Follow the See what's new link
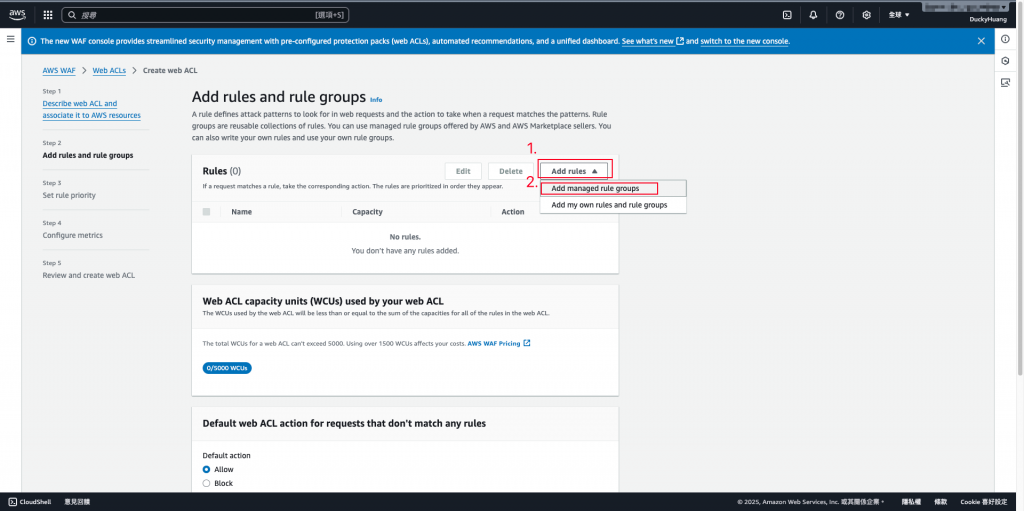 click(x=647, y=41)
